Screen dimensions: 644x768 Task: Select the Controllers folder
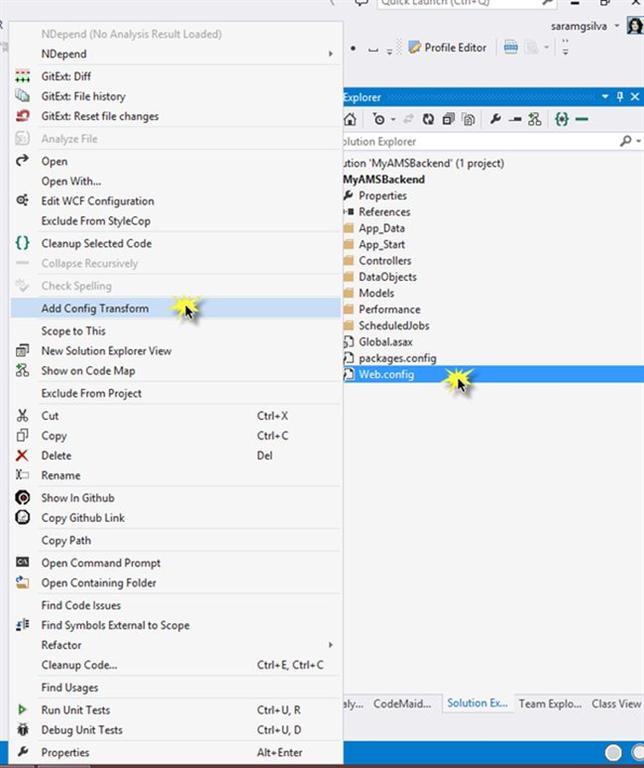pyautogui.click(x=384, y=261)
